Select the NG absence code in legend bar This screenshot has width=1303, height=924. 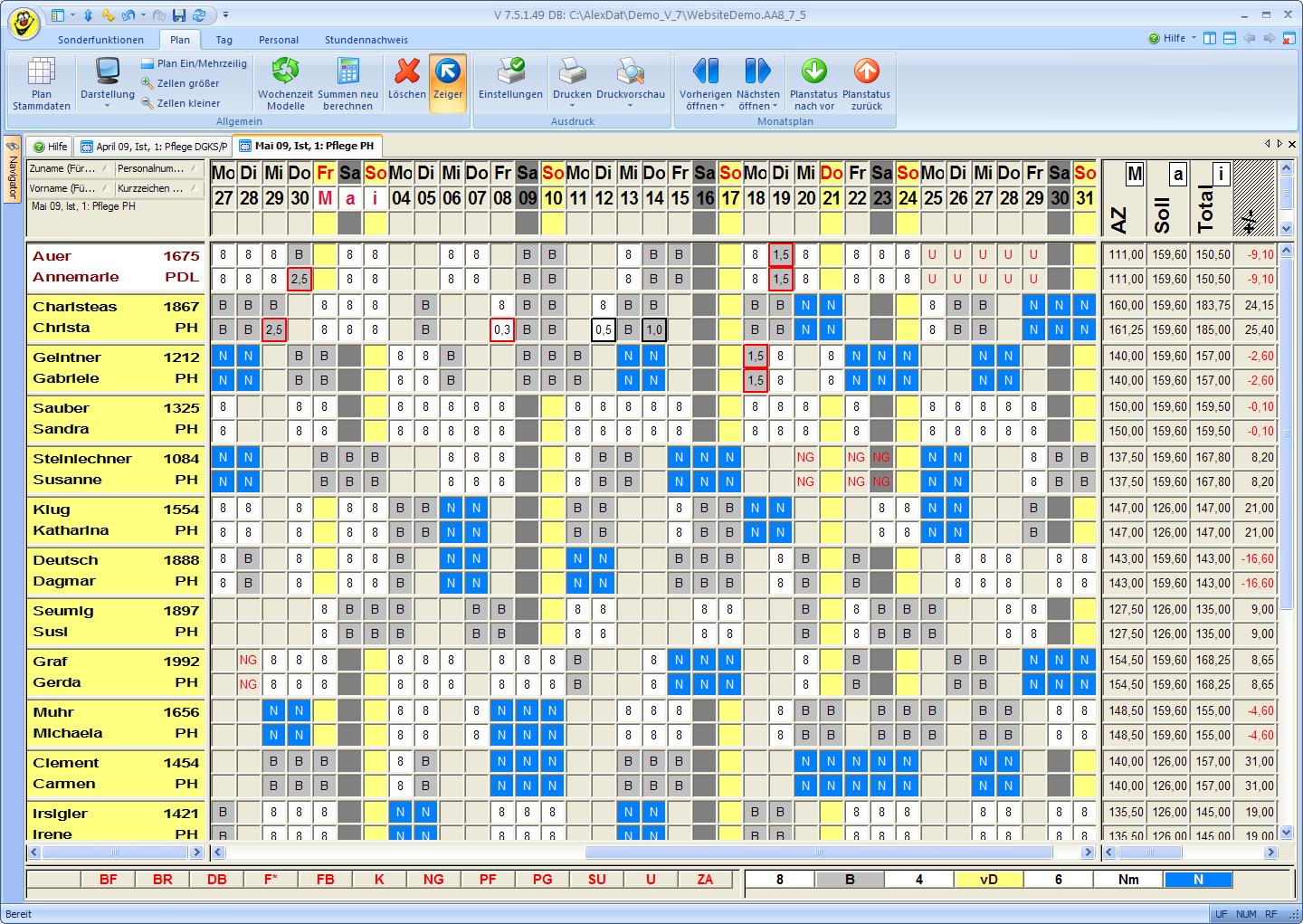coord(433,879)
